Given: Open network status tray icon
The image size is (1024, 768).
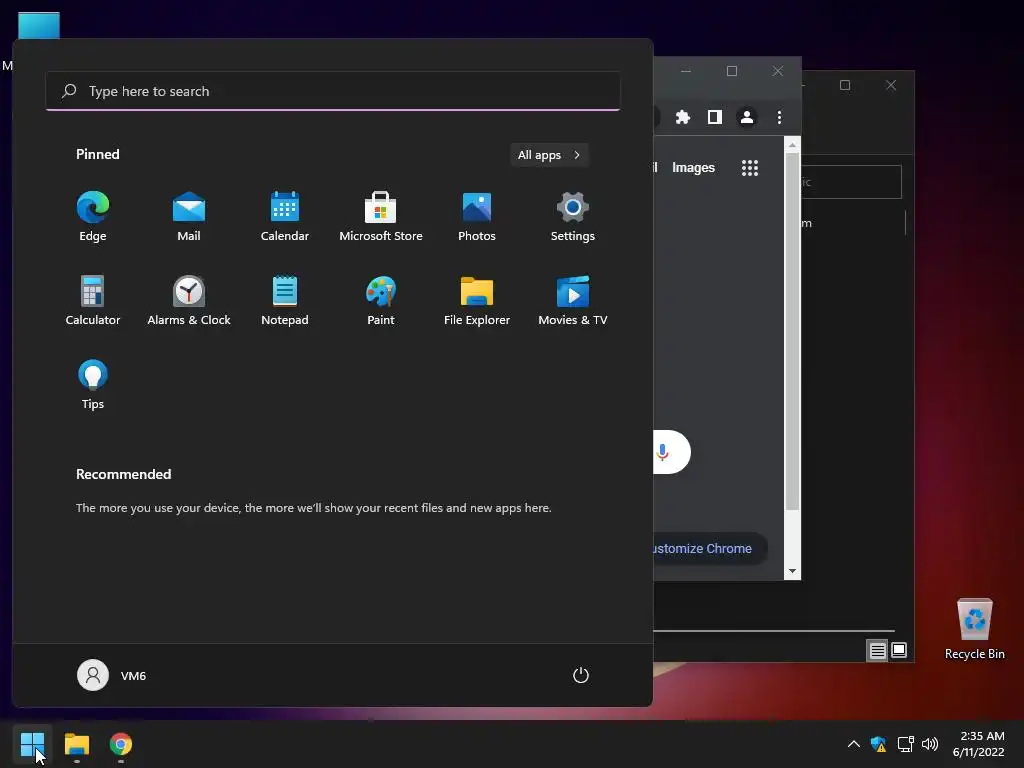Looking at the screenshot, I should (905, 744).
